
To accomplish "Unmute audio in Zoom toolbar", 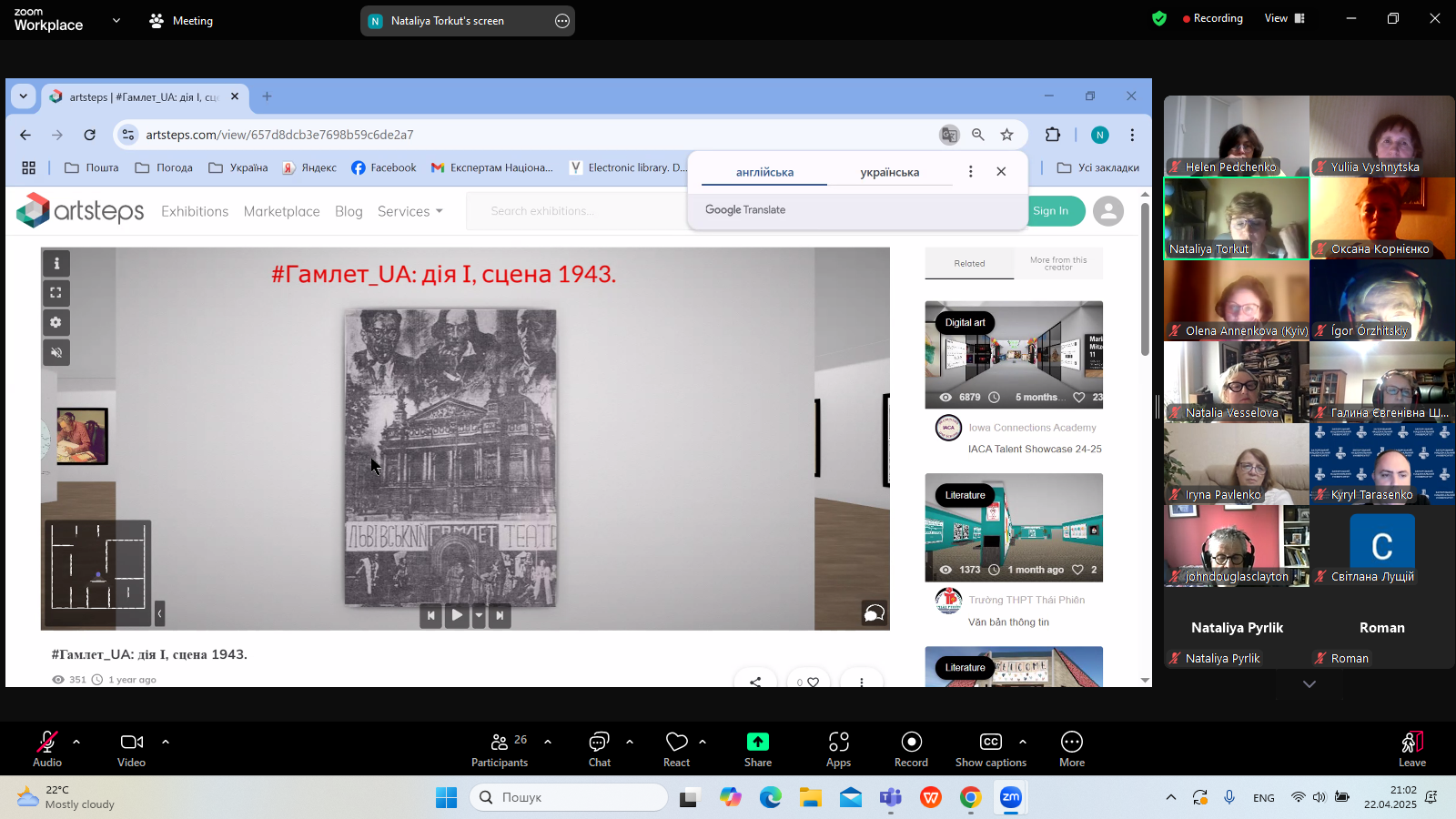I will click(47, 749).
